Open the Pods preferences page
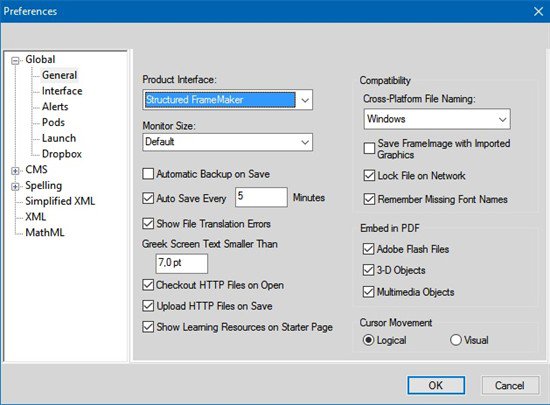The height and width of the screenshot is (405, 550). [x=53, y=122]
